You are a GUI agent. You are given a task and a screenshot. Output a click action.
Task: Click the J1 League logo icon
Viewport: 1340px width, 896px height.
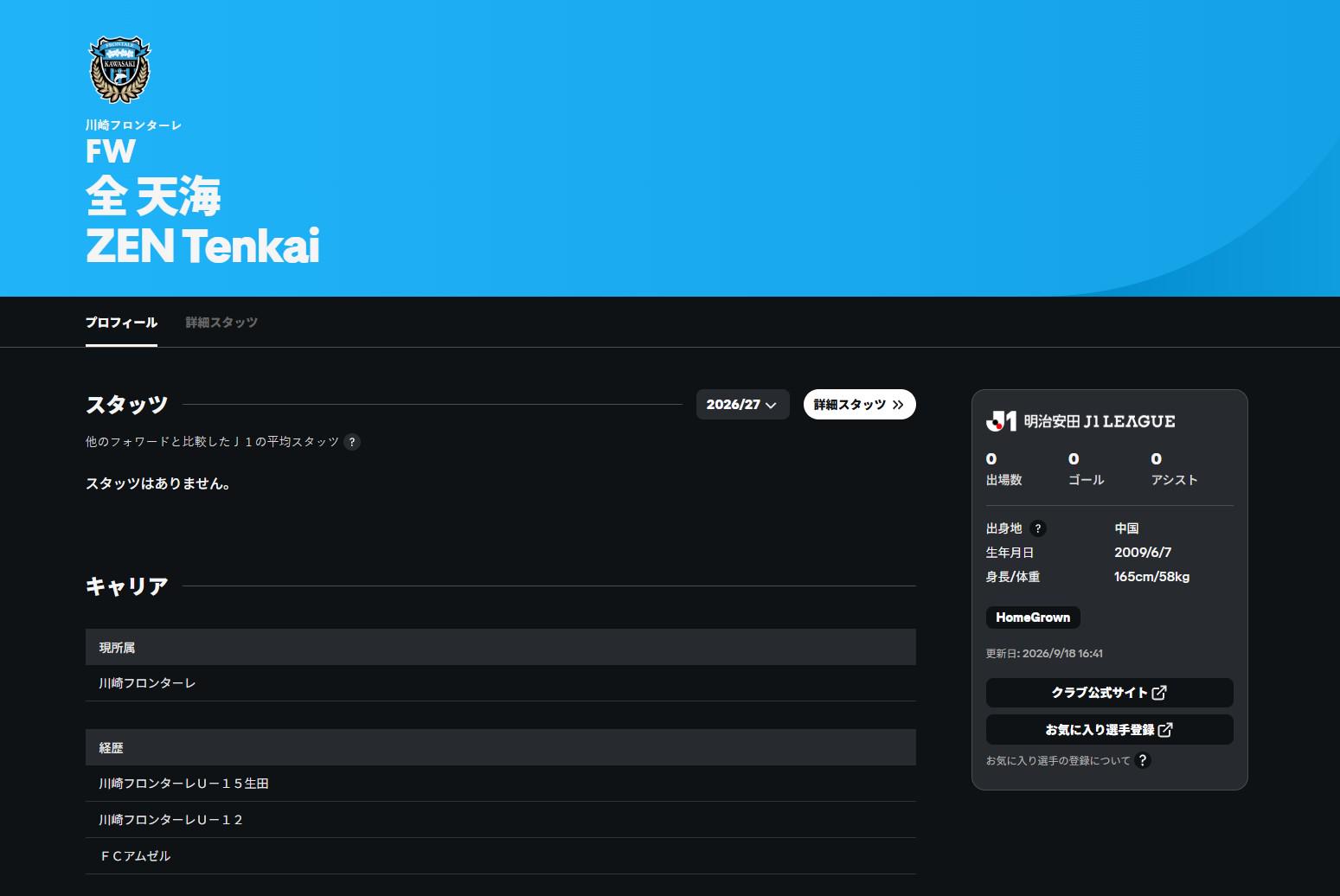pos(1001,421)
